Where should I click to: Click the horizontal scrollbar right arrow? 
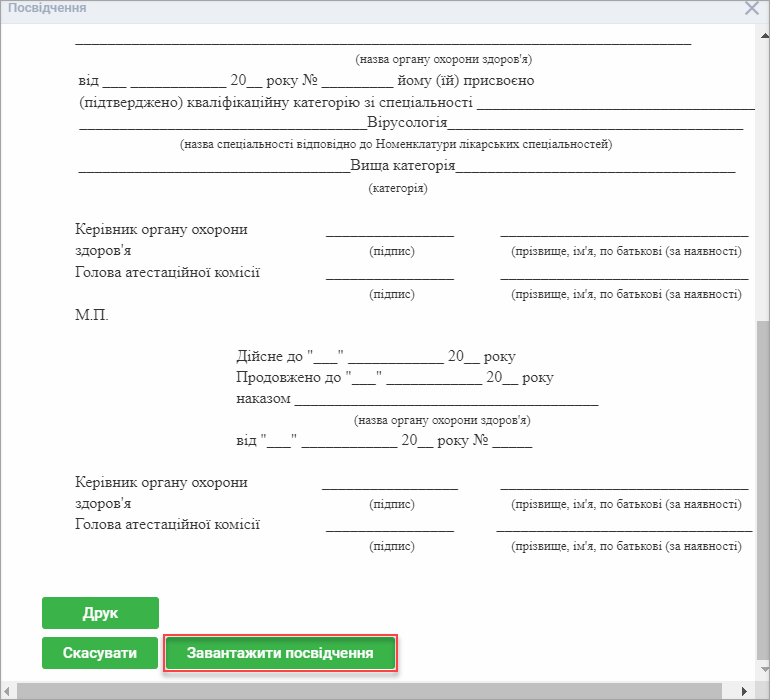click(744, 691)
